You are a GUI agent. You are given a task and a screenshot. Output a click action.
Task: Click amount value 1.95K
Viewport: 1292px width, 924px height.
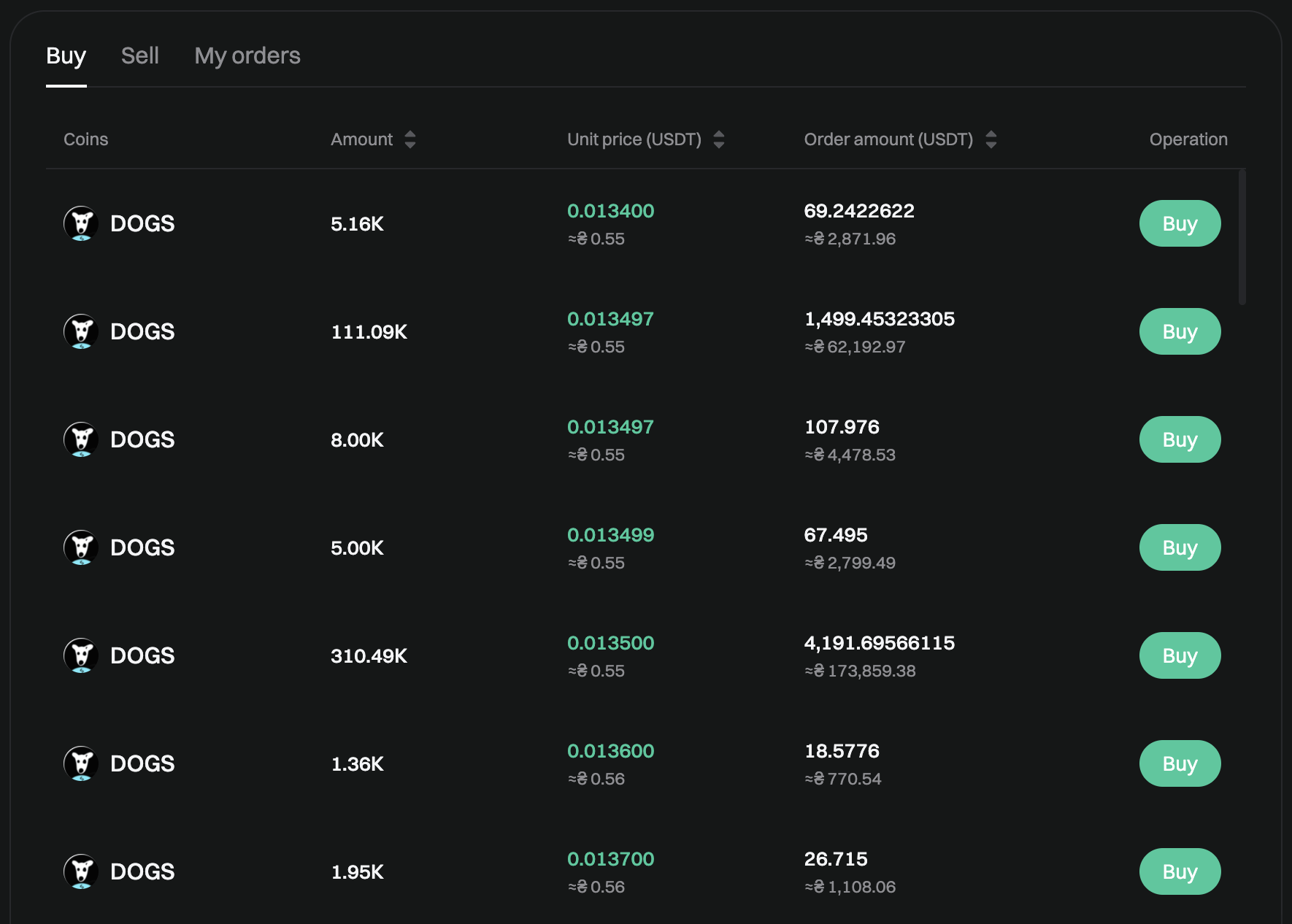pyautogui.click(x=357, y=872)
